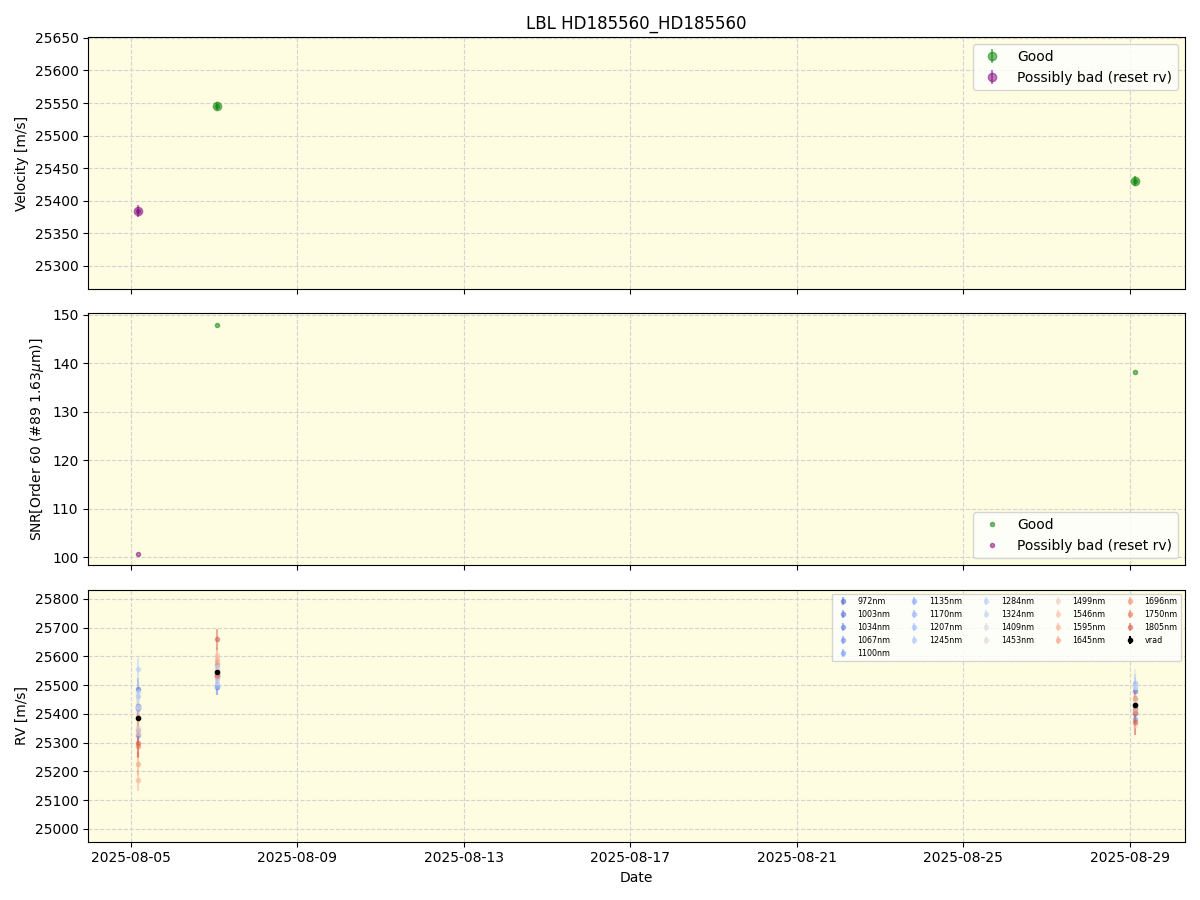Click the 2025-08-17 date tick label
Image resolution: width=1200 pixels, height=900 pixels.
point(630,857)
